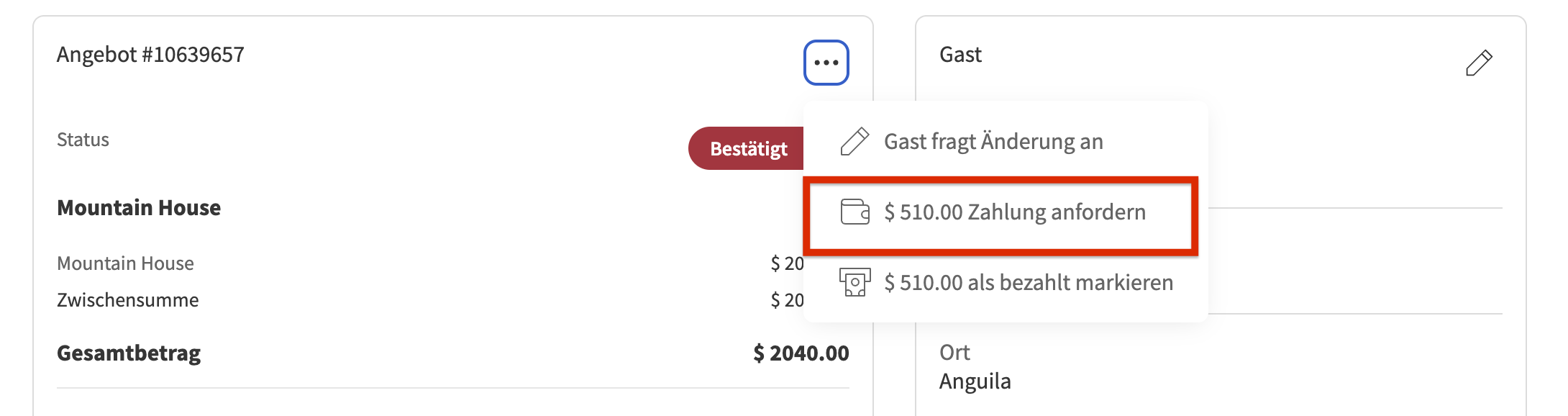The height and width of the screenshot is (416, 1568).
Task: Click the red Bestätigt status badge
Action: tap(747, 149)
